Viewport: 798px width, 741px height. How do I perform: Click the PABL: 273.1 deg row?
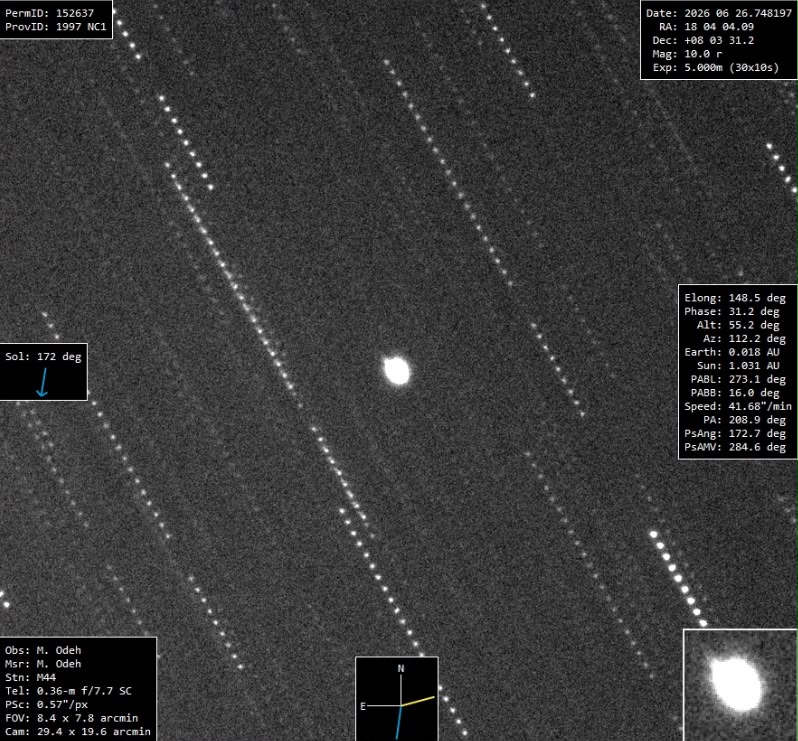click(738, 379)
